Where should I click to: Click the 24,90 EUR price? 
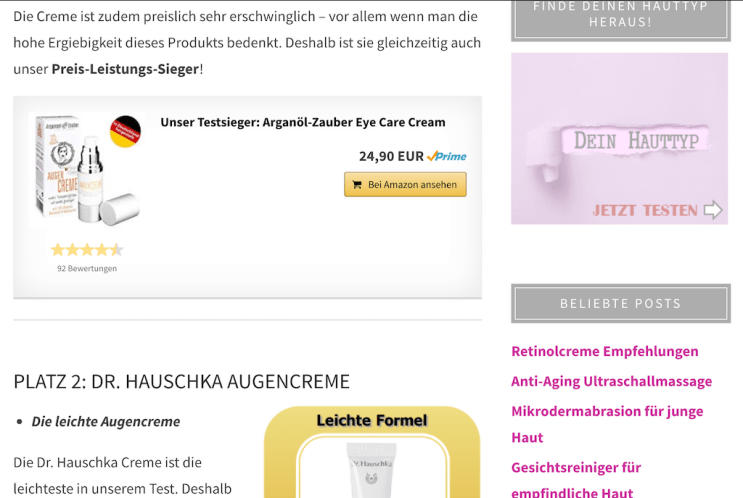(391, 156)
